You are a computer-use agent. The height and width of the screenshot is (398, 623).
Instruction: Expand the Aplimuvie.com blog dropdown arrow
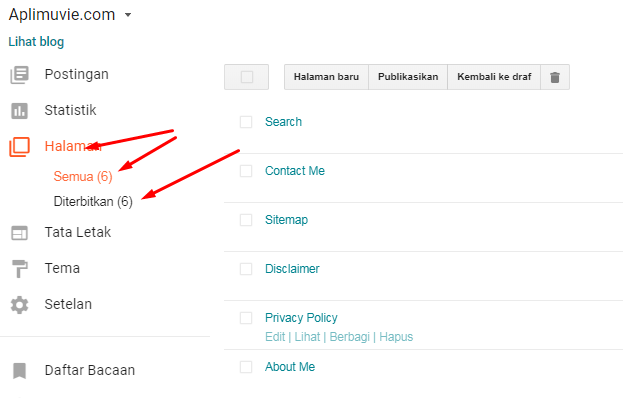pyautogui.click(x=128, y=15)
